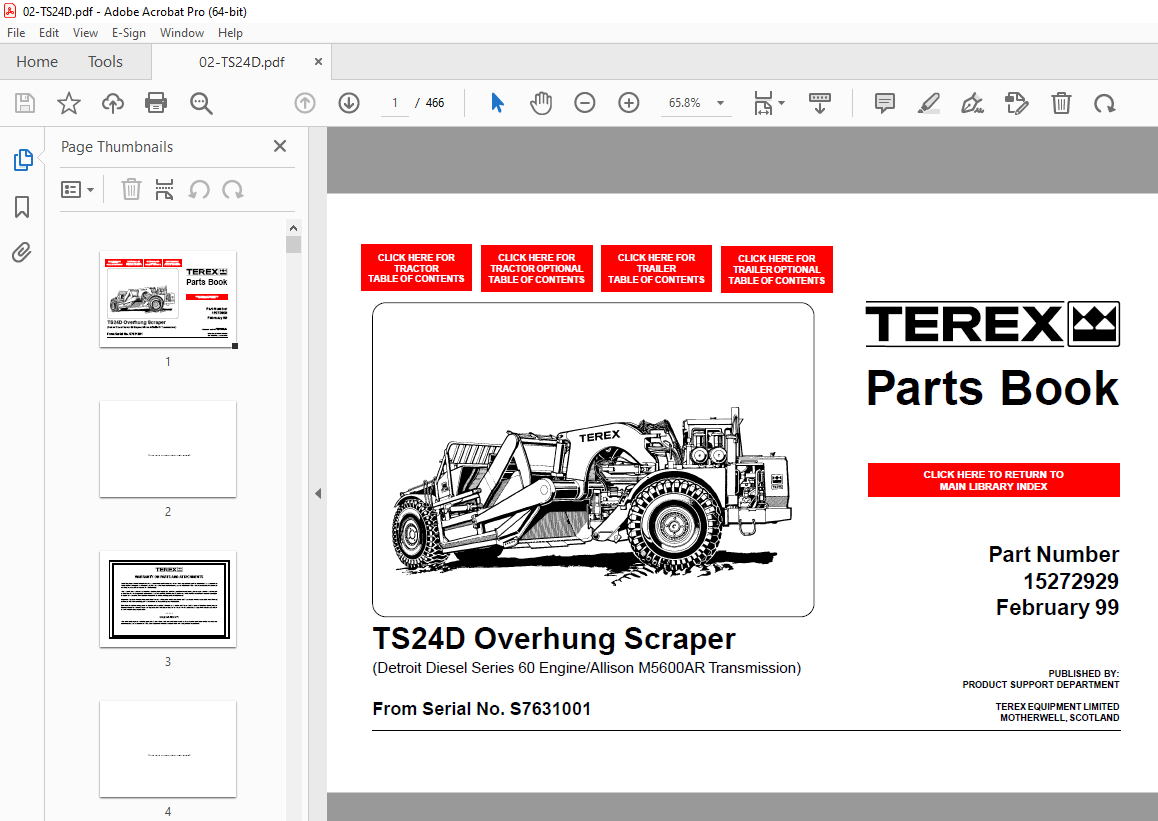Delete selected thumbnail page via trash

pyautogui.click(x=131, y=190)
